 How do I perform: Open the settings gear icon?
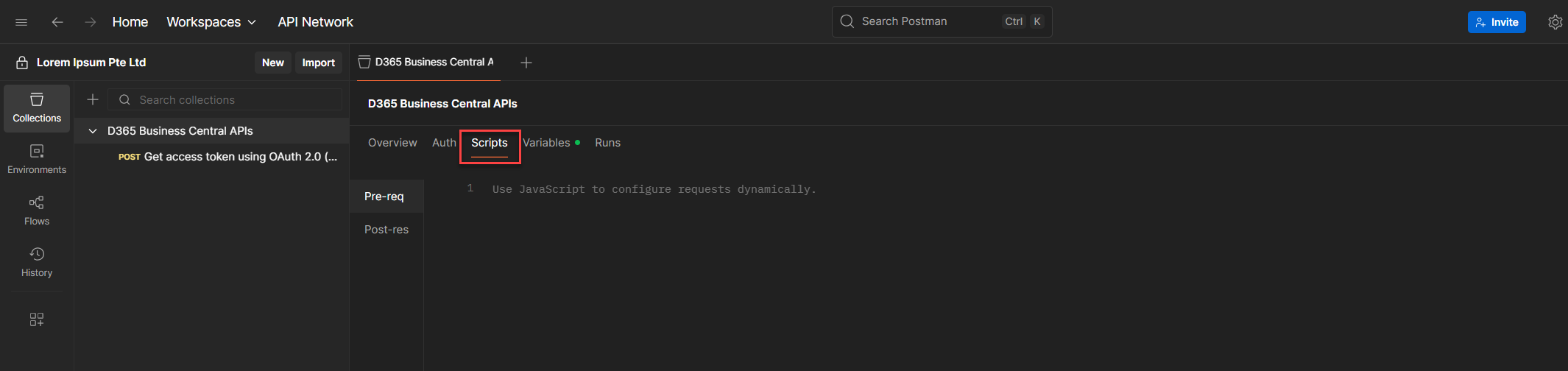tap(1555, 22)
